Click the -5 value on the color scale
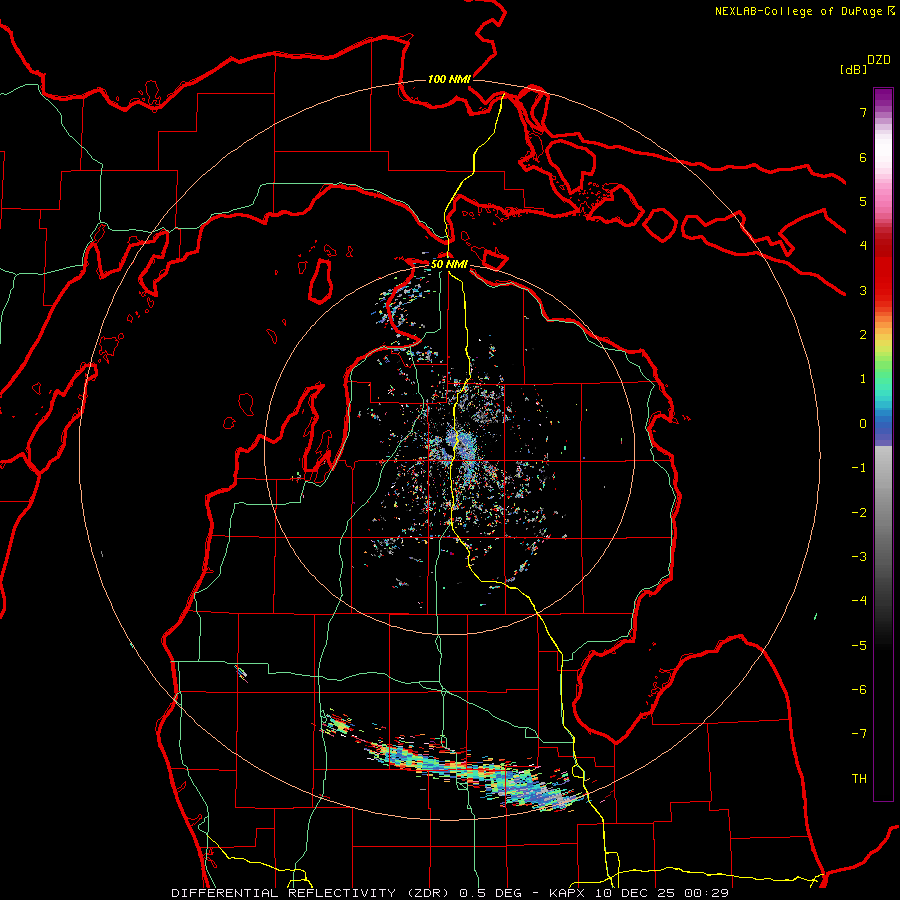The height and width of the screenshot is (900, 900). 859,646
